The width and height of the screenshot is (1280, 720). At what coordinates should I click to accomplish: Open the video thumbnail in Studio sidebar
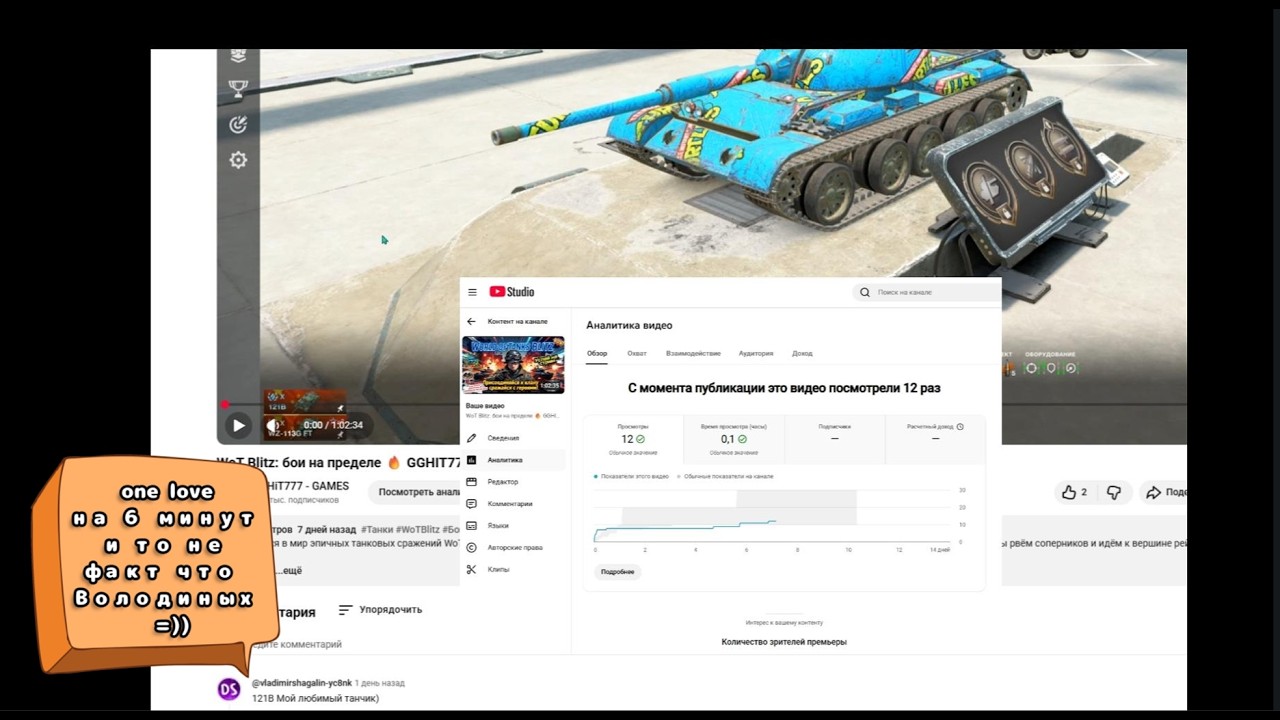click(x=513, y=364)
